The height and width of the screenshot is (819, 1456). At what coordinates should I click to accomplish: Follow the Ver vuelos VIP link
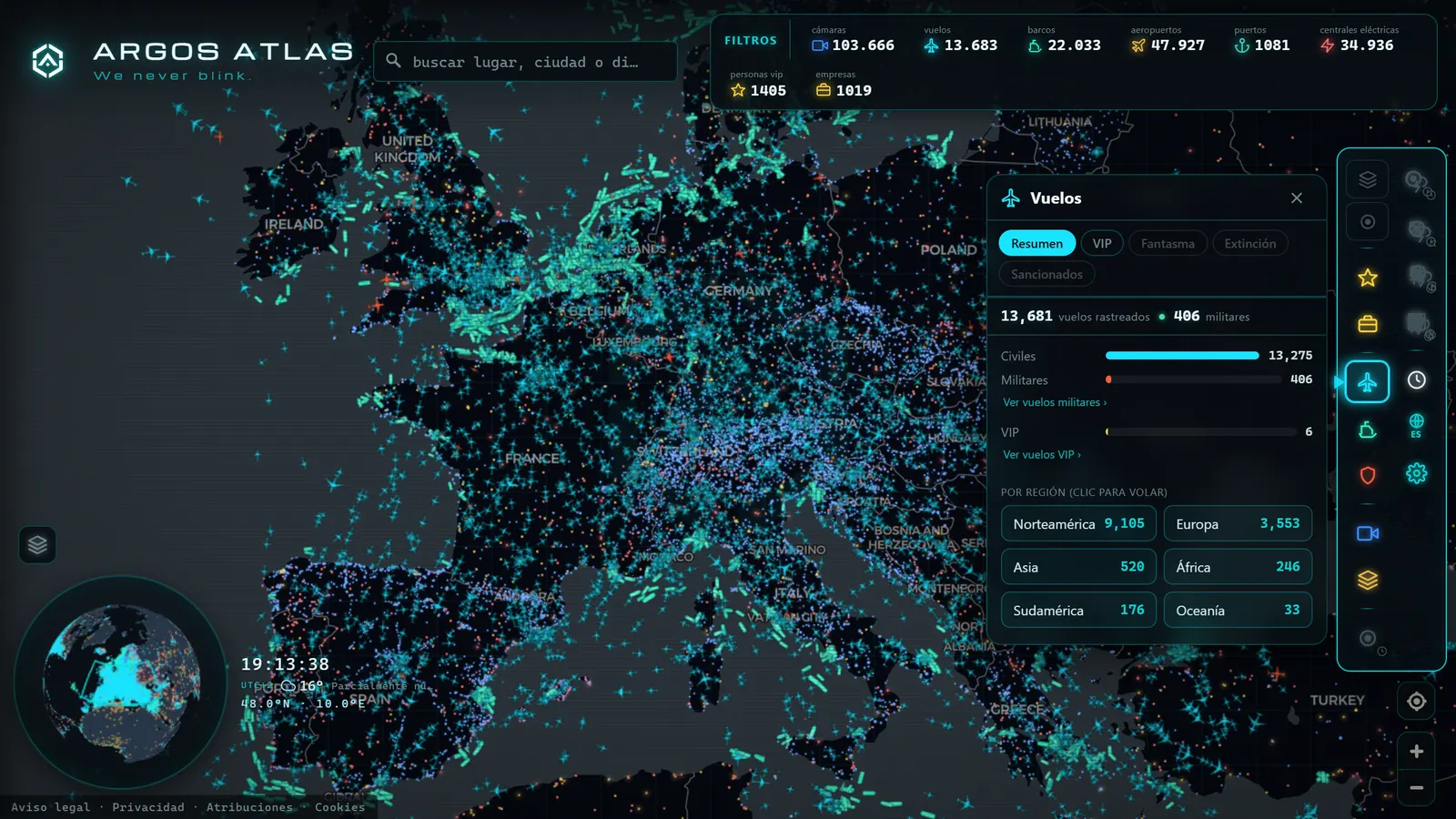coord(1042,455)
